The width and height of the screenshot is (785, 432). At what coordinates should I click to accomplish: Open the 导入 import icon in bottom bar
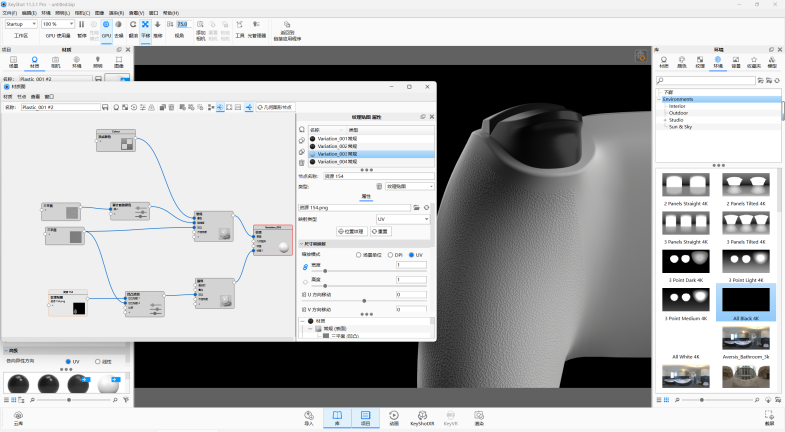click(309, 416)
